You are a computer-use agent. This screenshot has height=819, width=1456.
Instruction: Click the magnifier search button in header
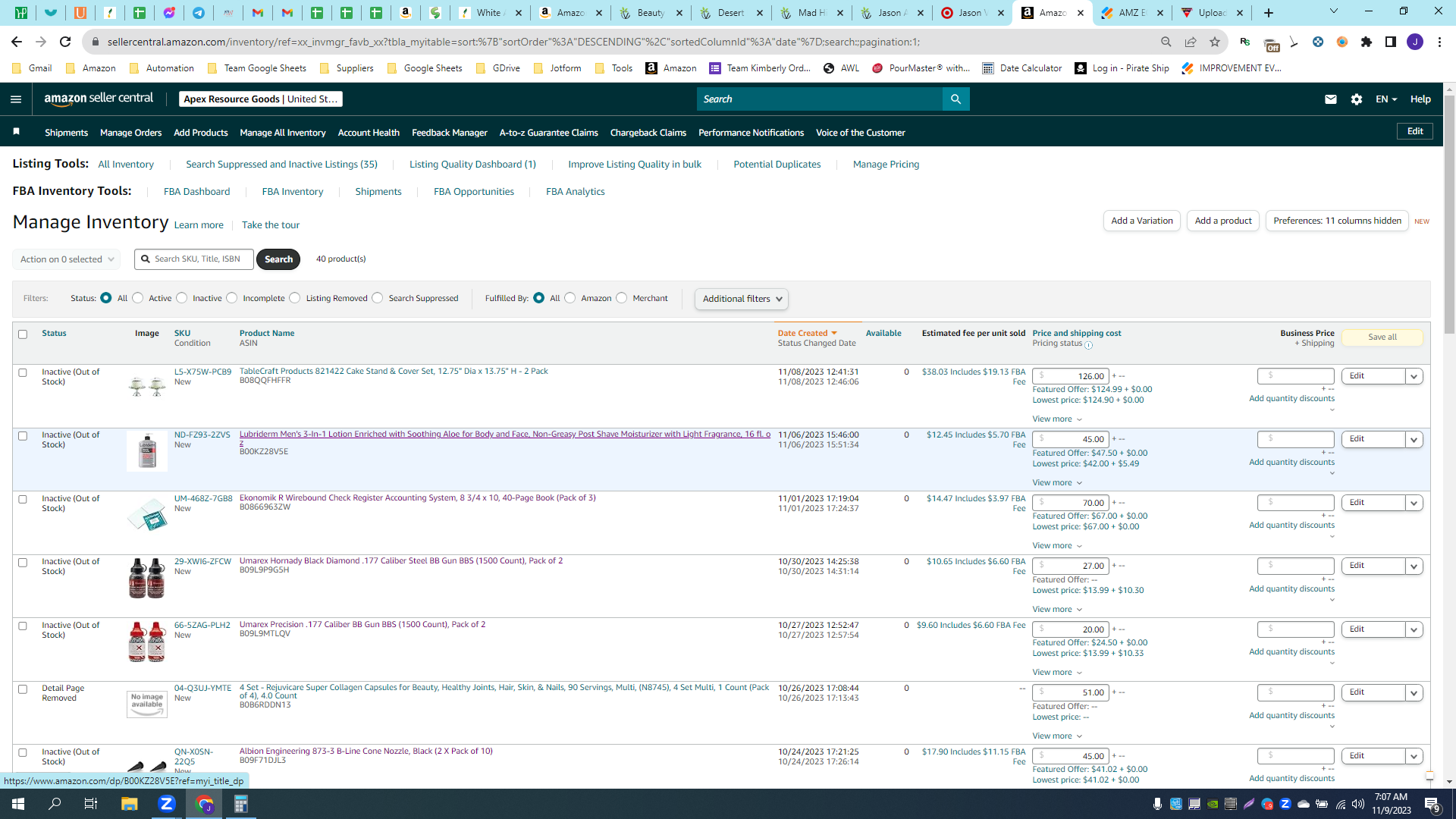(x=955, y=99)
